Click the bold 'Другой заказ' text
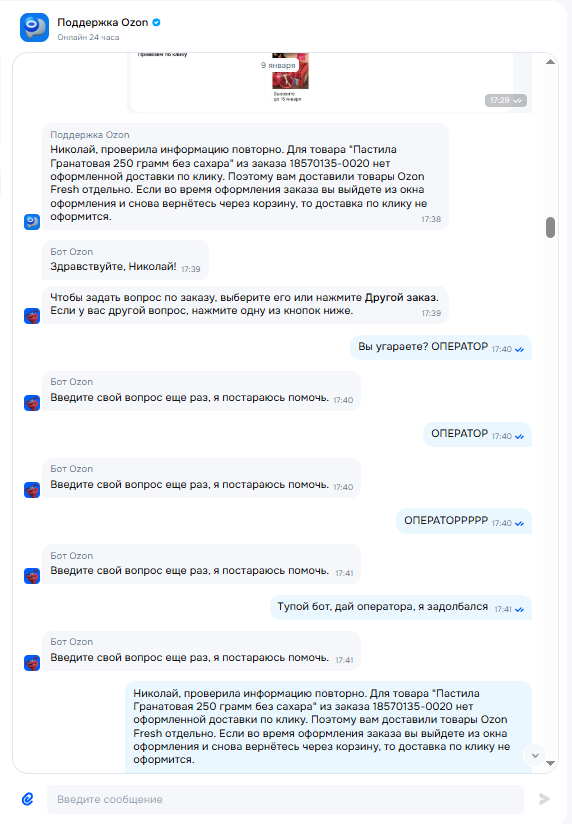The width and height of the screenshot is (572, 824). (x=401, y=297)
